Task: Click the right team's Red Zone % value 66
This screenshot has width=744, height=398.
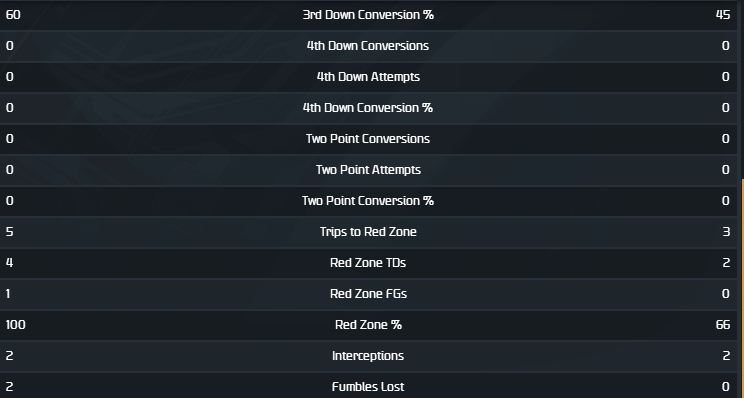Action: tap(723, 325)
